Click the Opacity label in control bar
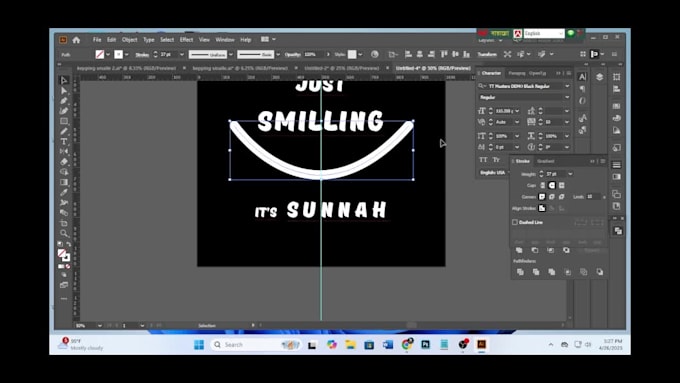This screenshot has height=383, width=680. click(293, 55)
